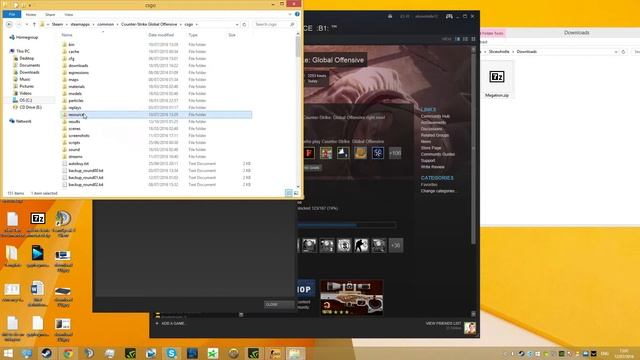Viewport: 640px width, 360px height.
Task: Click 'Counter-Strike Global Offensive' breadcrumb segment
Action: (149, 24)
